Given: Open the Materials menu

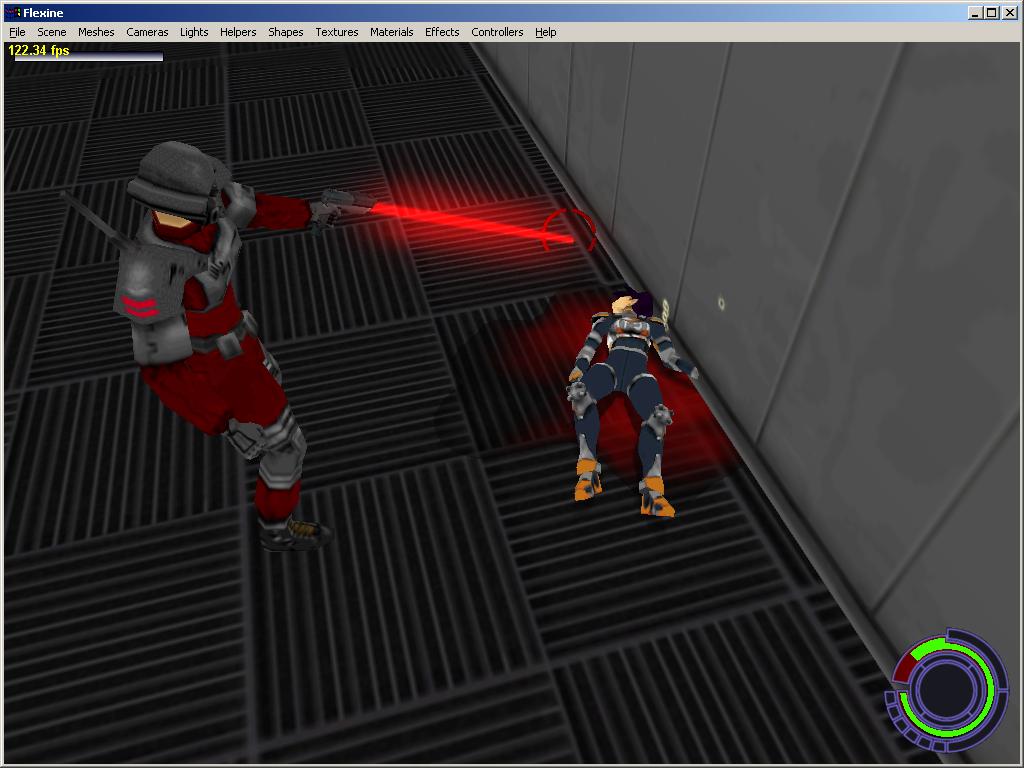Looking at the screenshot, I should (x=391, y=32).
